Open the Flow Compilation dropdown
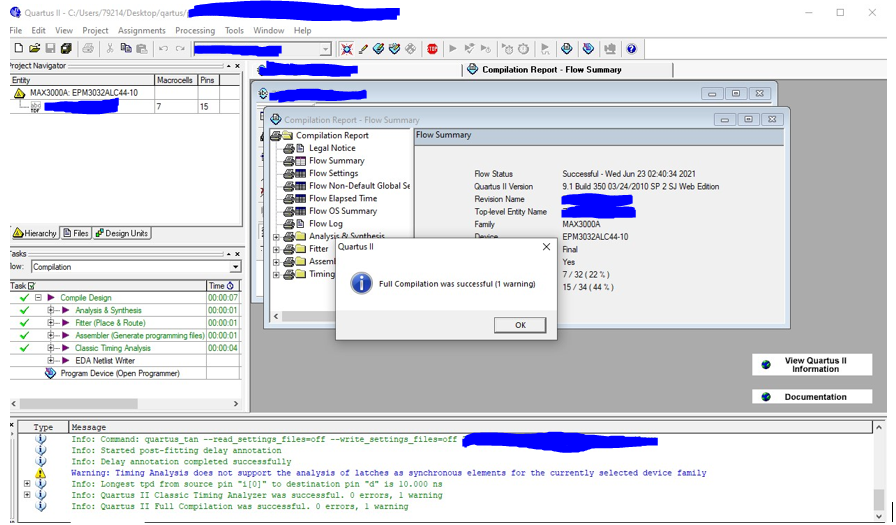The image size is (896, 525). click(x=235, y=267)
